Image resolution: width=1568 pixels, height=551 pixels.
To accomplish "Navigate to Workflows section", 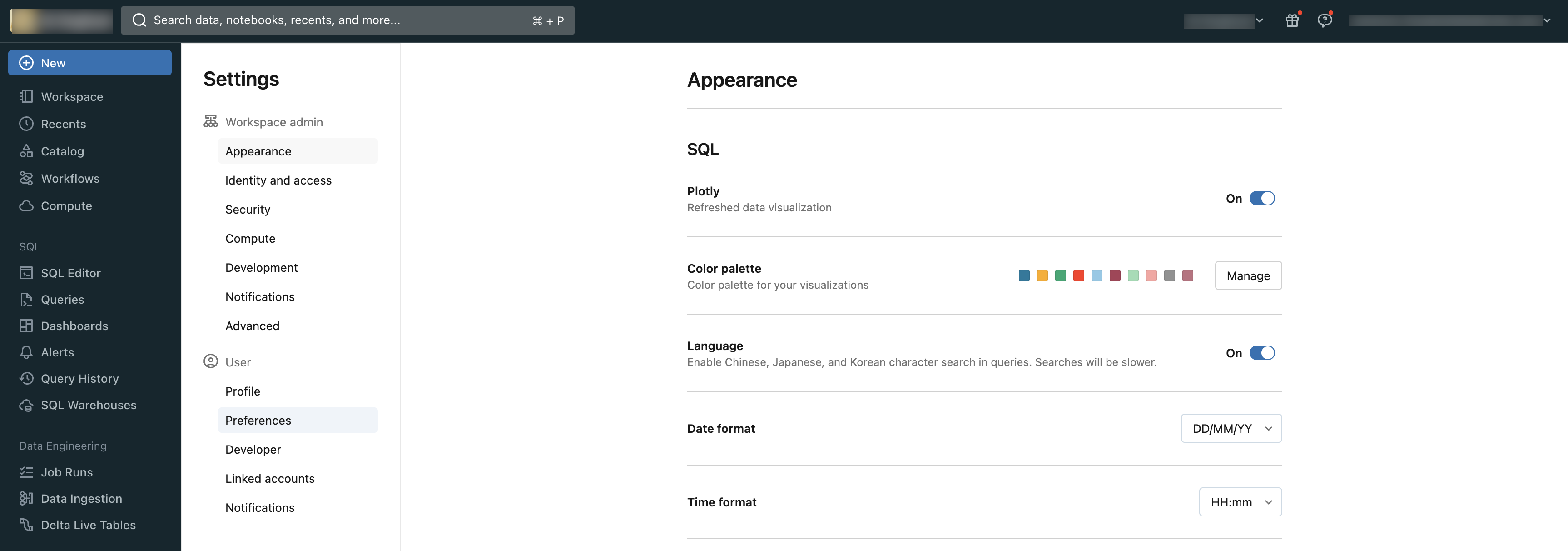I will pos(69,179).
